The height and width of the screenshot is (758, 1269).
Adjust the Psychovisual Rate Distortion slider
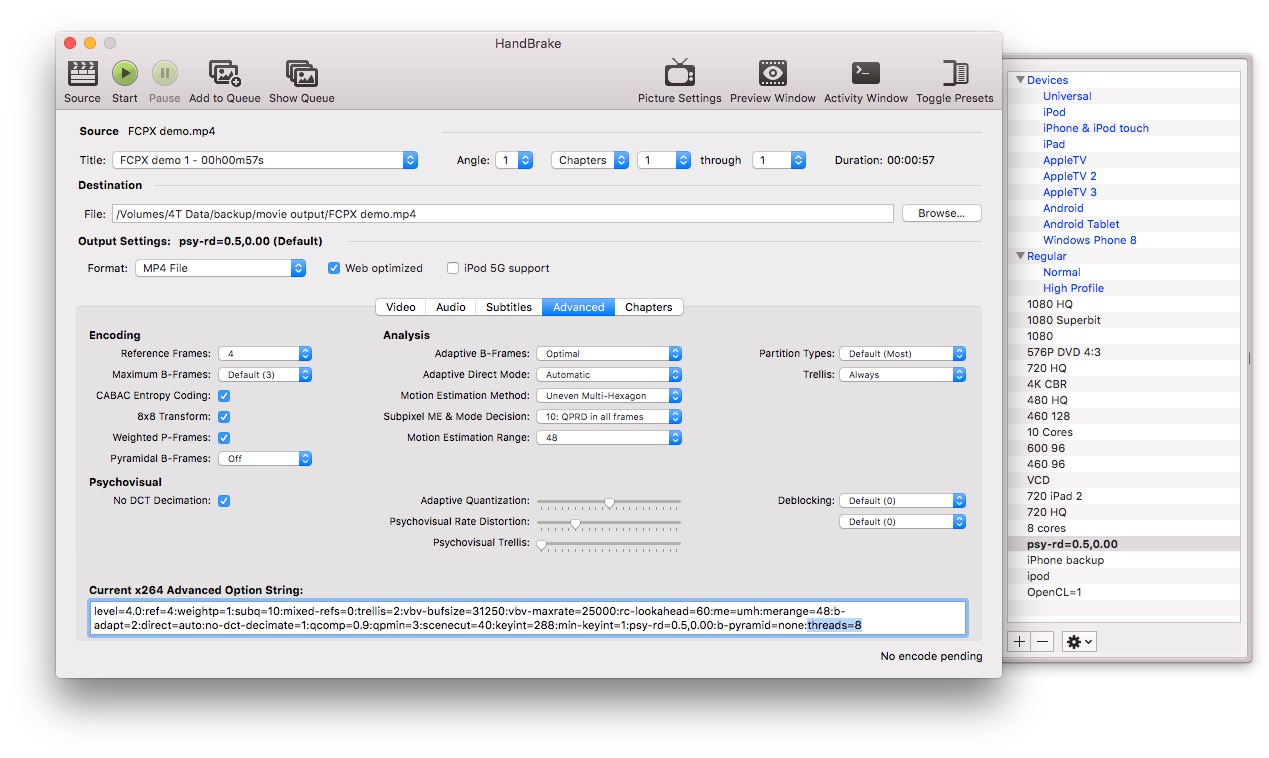609,523
